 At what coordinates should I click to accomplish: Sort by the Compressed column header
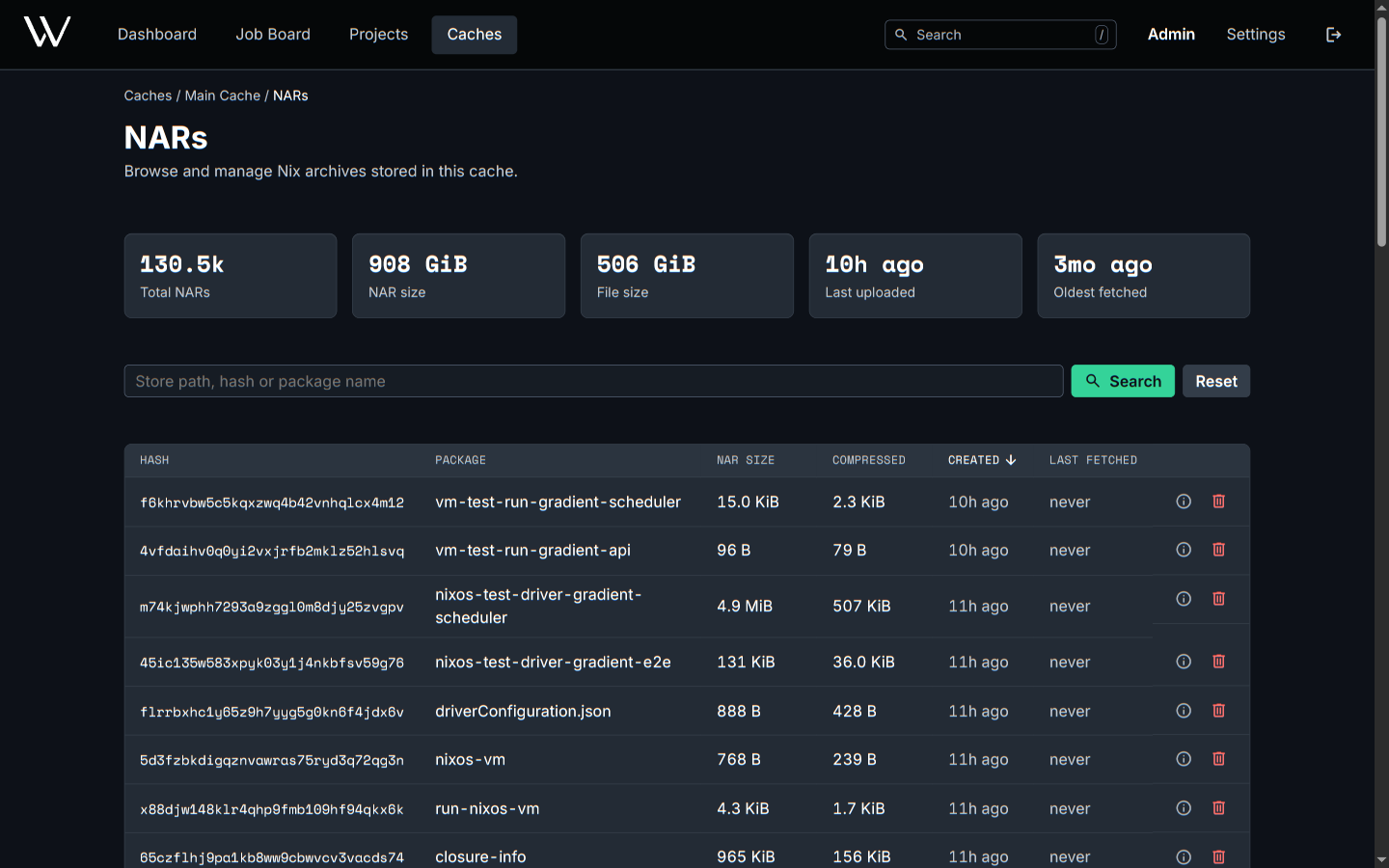coord(869,460)
